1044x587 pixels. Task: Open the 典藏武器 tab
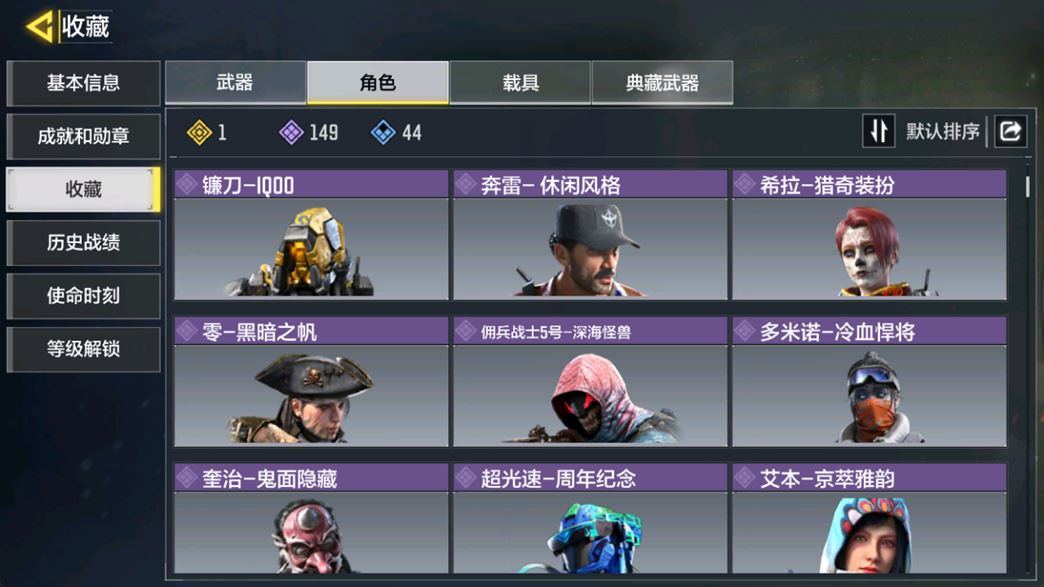(x=662, y=83)
